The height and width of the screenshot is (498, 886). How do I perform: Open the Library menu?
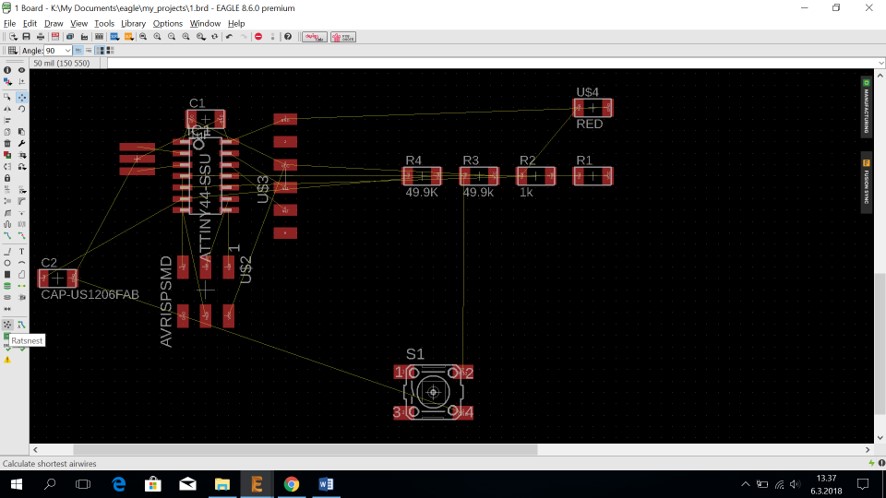click(x=133, y=23)
